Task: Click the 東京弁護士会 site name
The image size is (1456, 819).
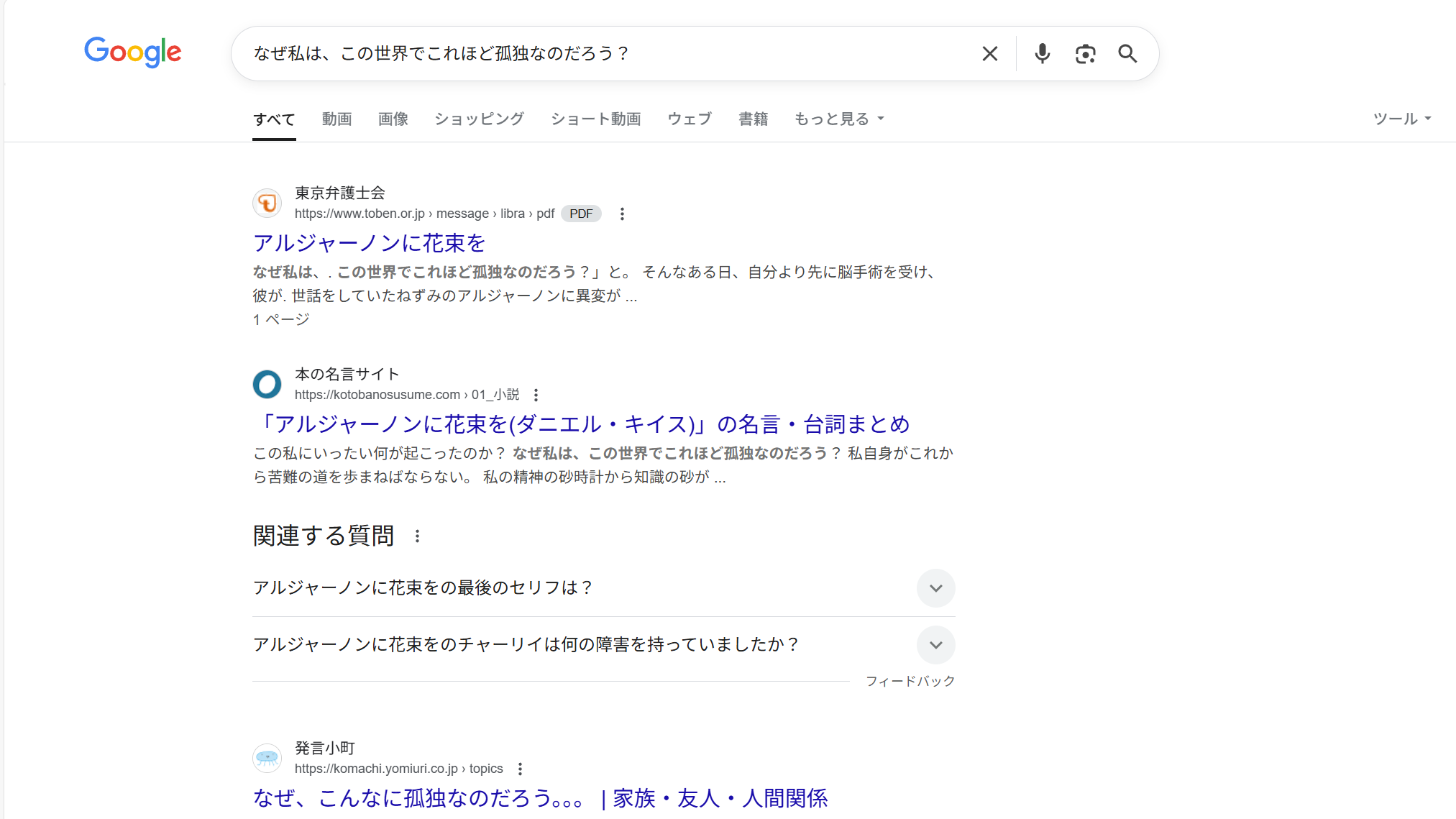Action: click(340, 193)
